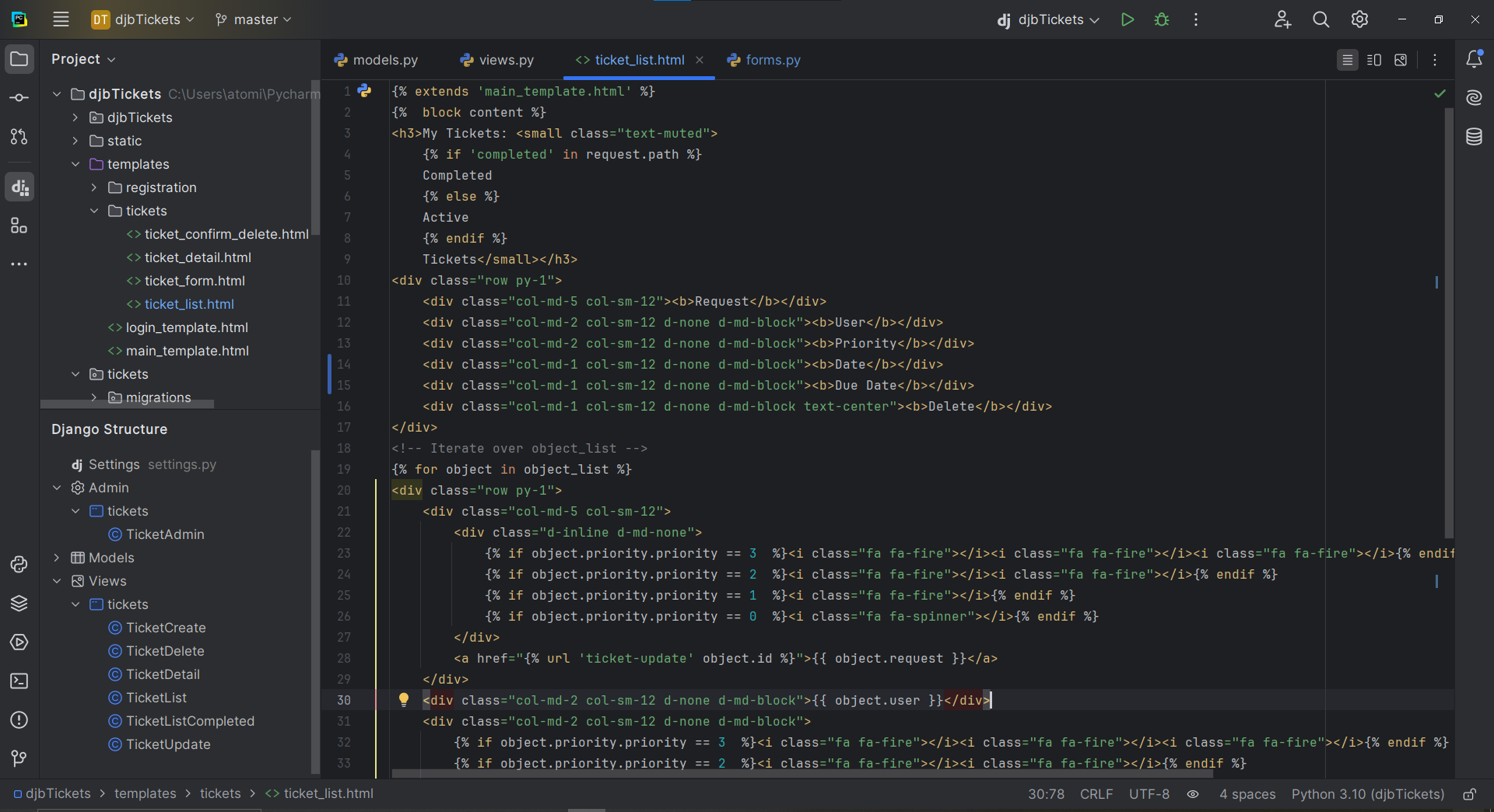Collapse the Views node

pos(57,581)
